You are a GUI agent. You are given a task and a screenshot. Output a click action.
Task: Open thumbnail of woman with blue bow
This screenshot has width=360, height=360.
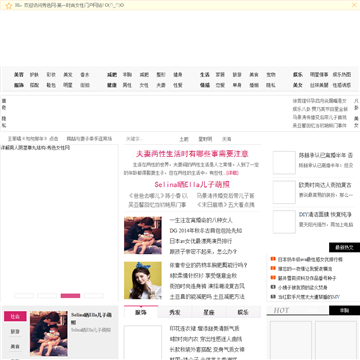[x=143, y=280]
